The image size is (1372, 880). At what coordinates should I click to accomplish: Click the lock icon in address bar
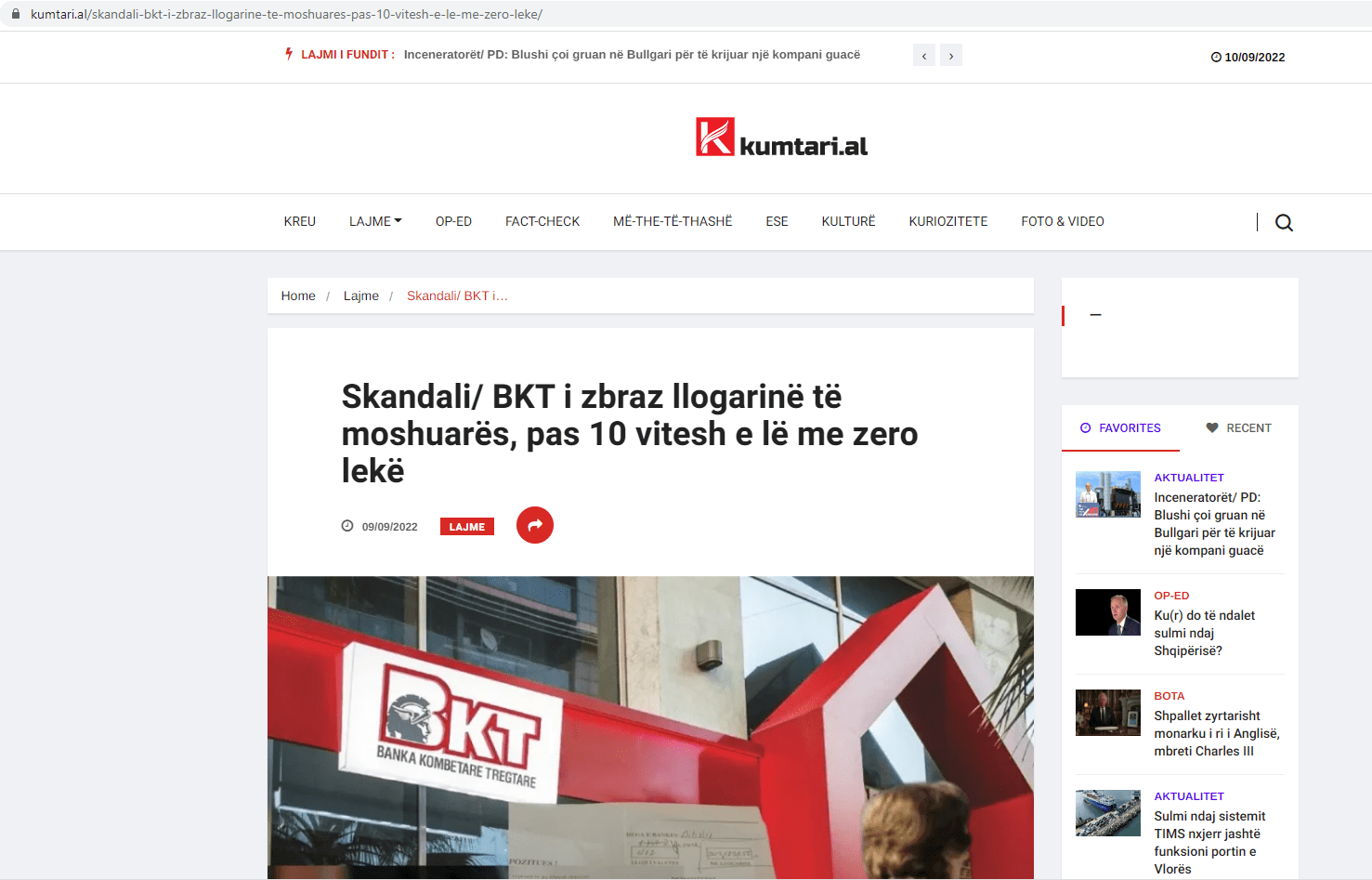tap(15, 14)
